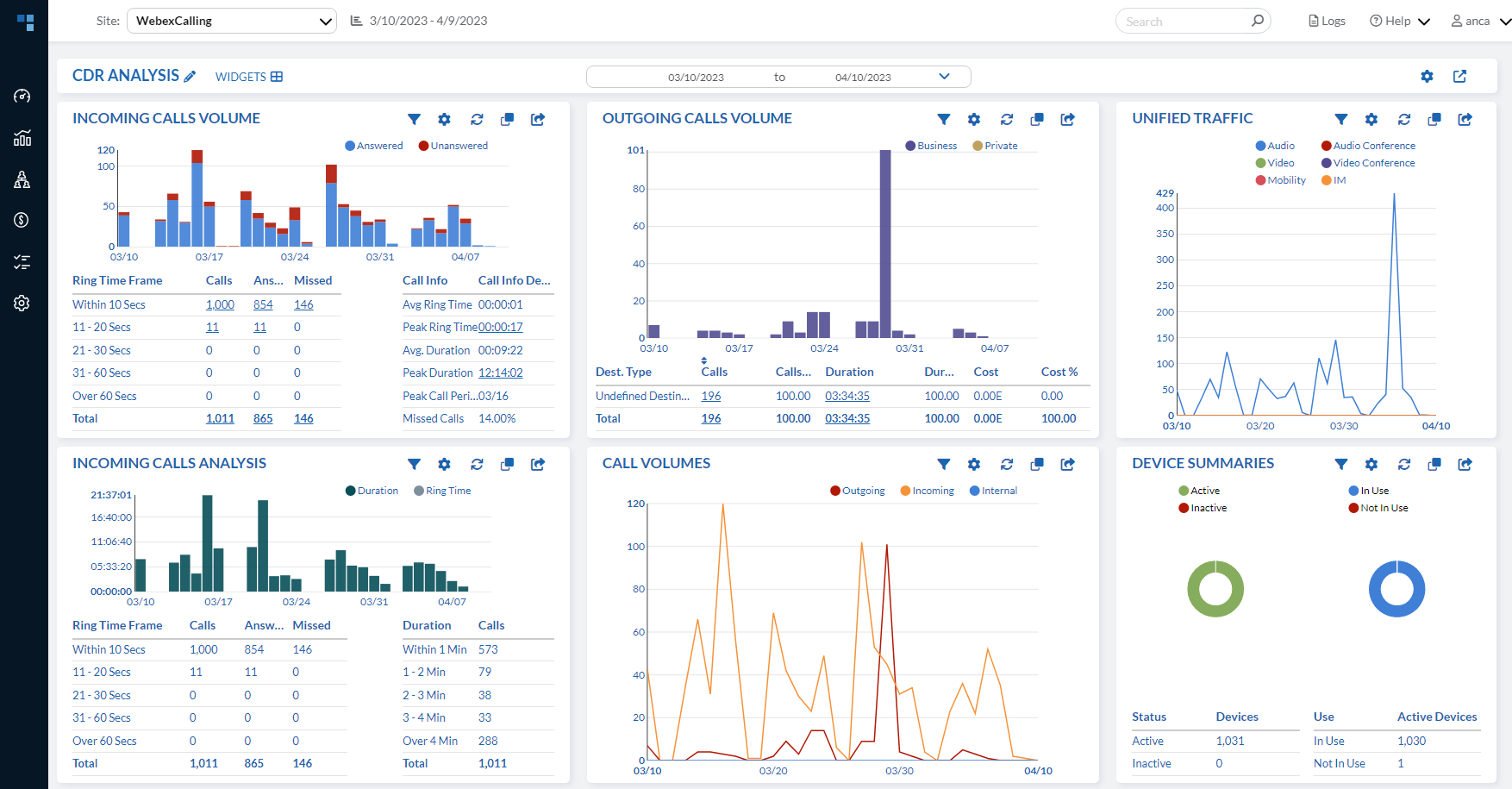Open Unified Traffic widget settings gear

1371,119
